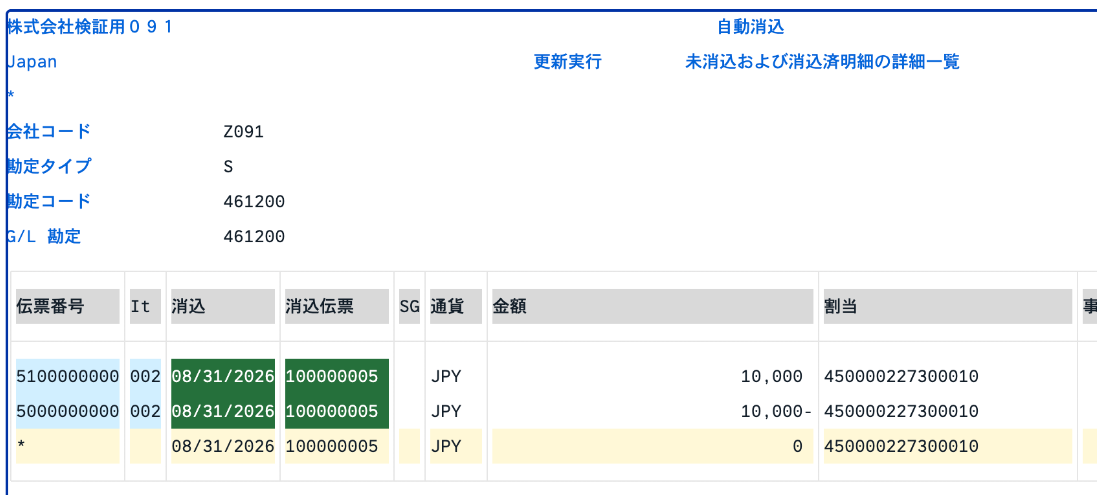Click 未消込および消込済明細の詳細一覧 heading
This screenshot has width=1097, height=495.
[822, 62]
